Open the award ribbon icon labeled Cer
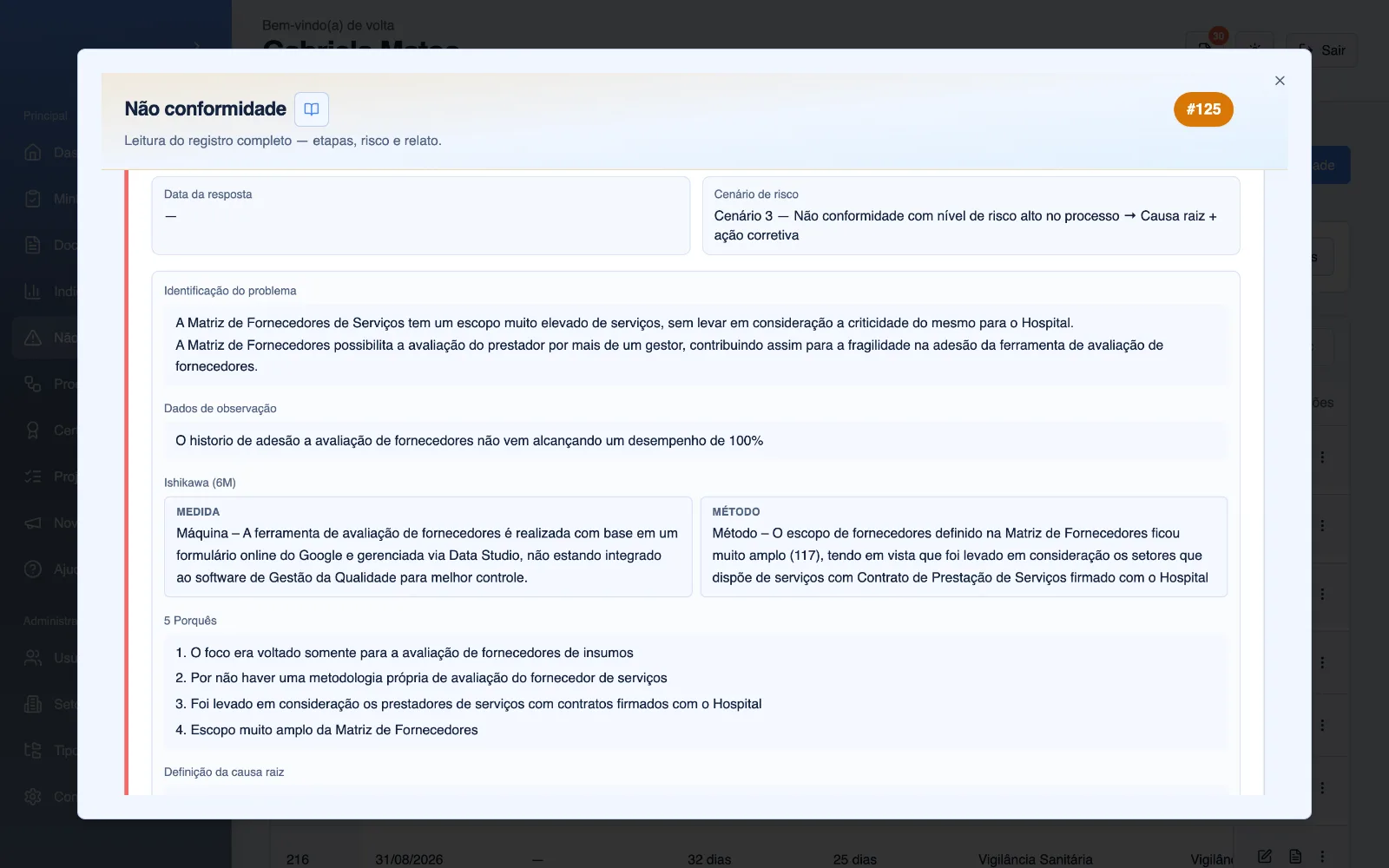Viewport: 1389px width, 868px height. click(33, 431)
